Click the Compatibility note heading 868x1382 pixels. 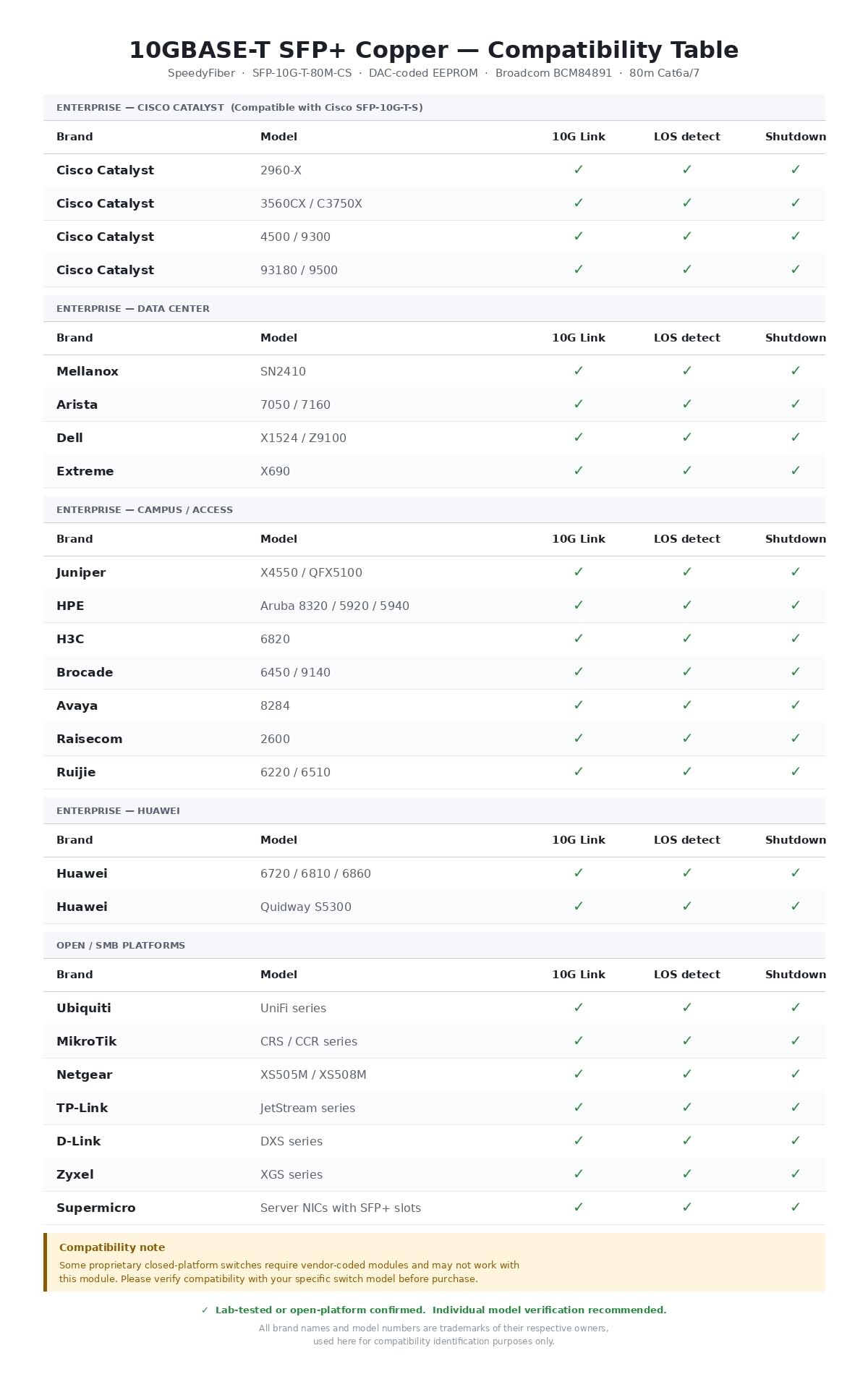tap(112, 1247)
